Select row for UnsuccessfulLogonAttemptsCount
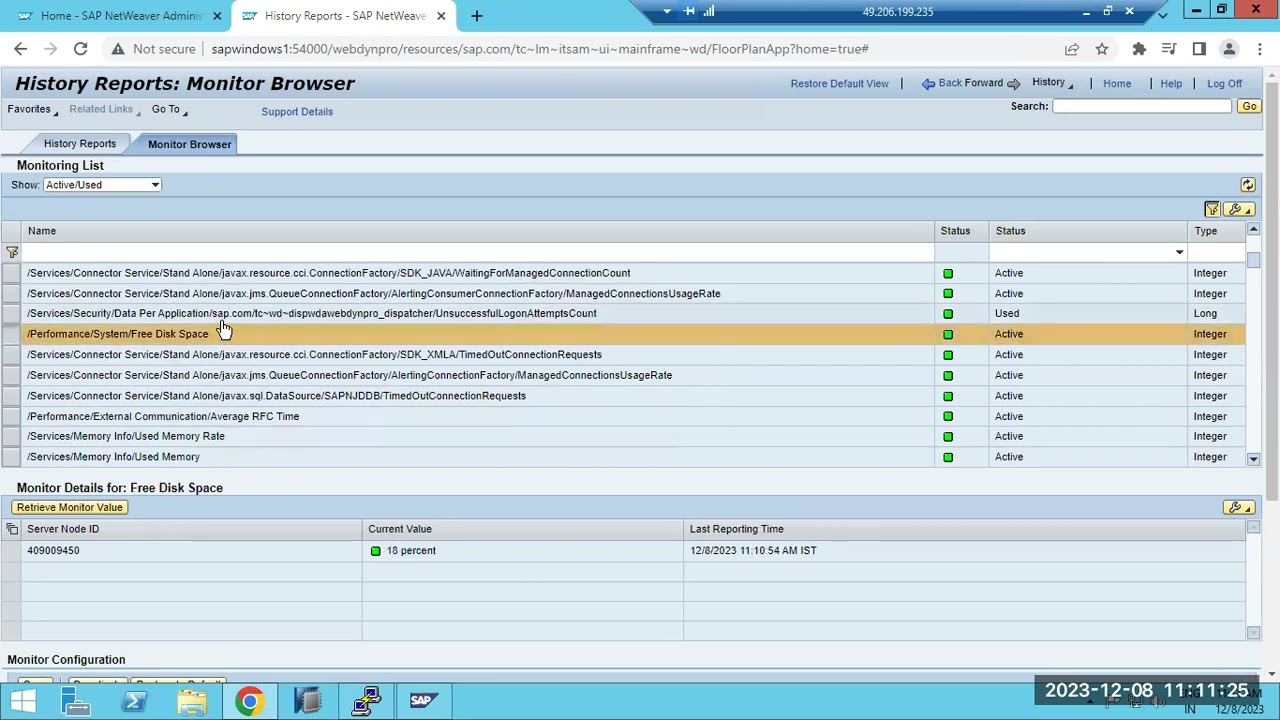Screen dimensions: 1280x720 pyautogui.click(x=10, y=314)
